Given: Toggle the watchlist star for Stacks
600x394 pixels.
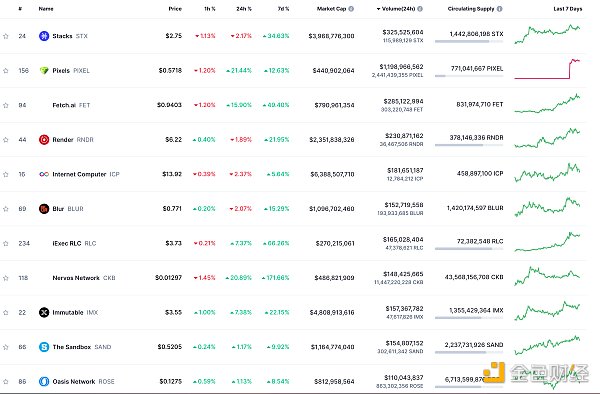Looking at the screenshot, I should point(6,36).
